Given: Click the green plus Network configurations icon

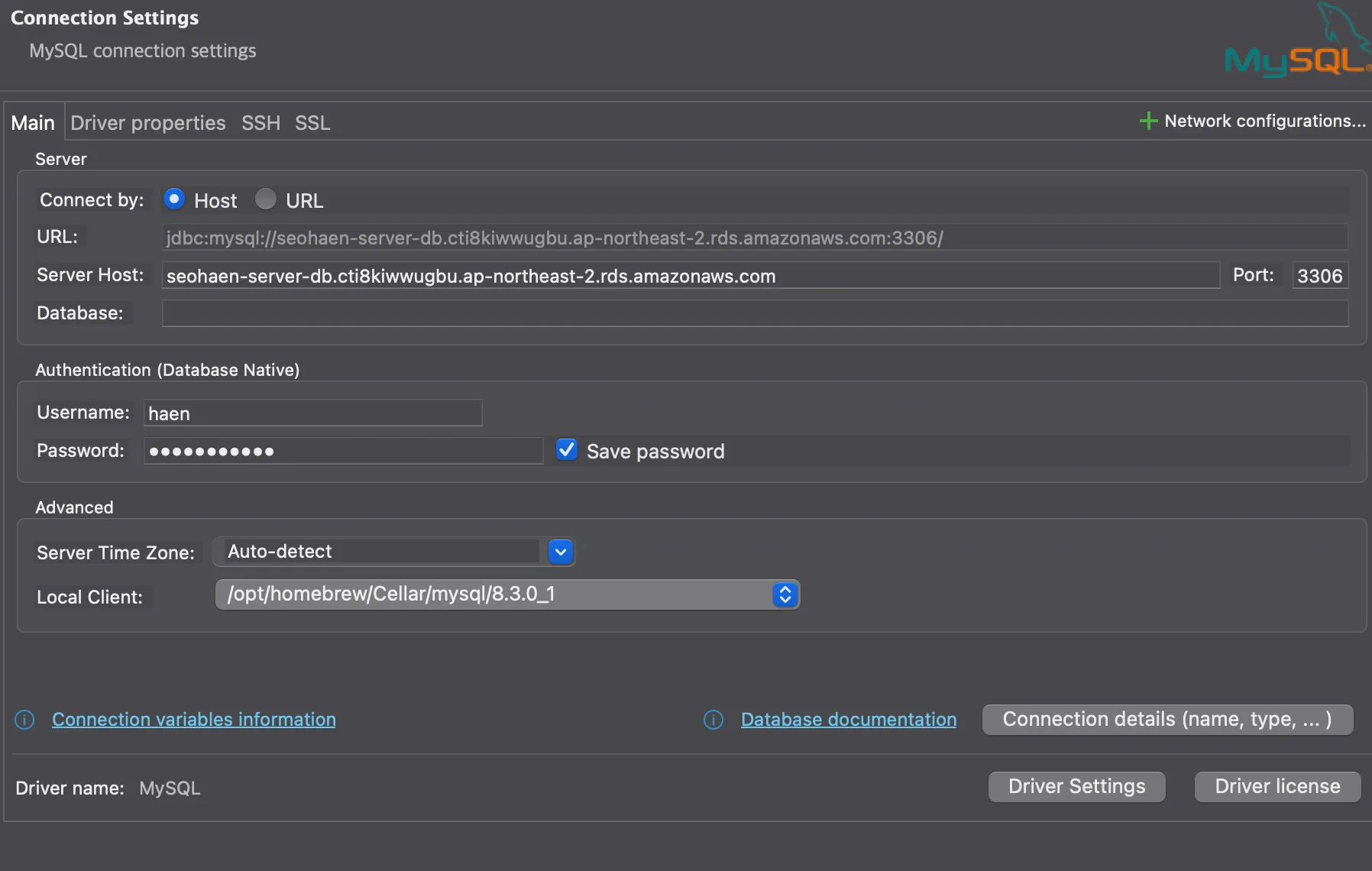Looking at the screenshot, I should pos(1148,121).
